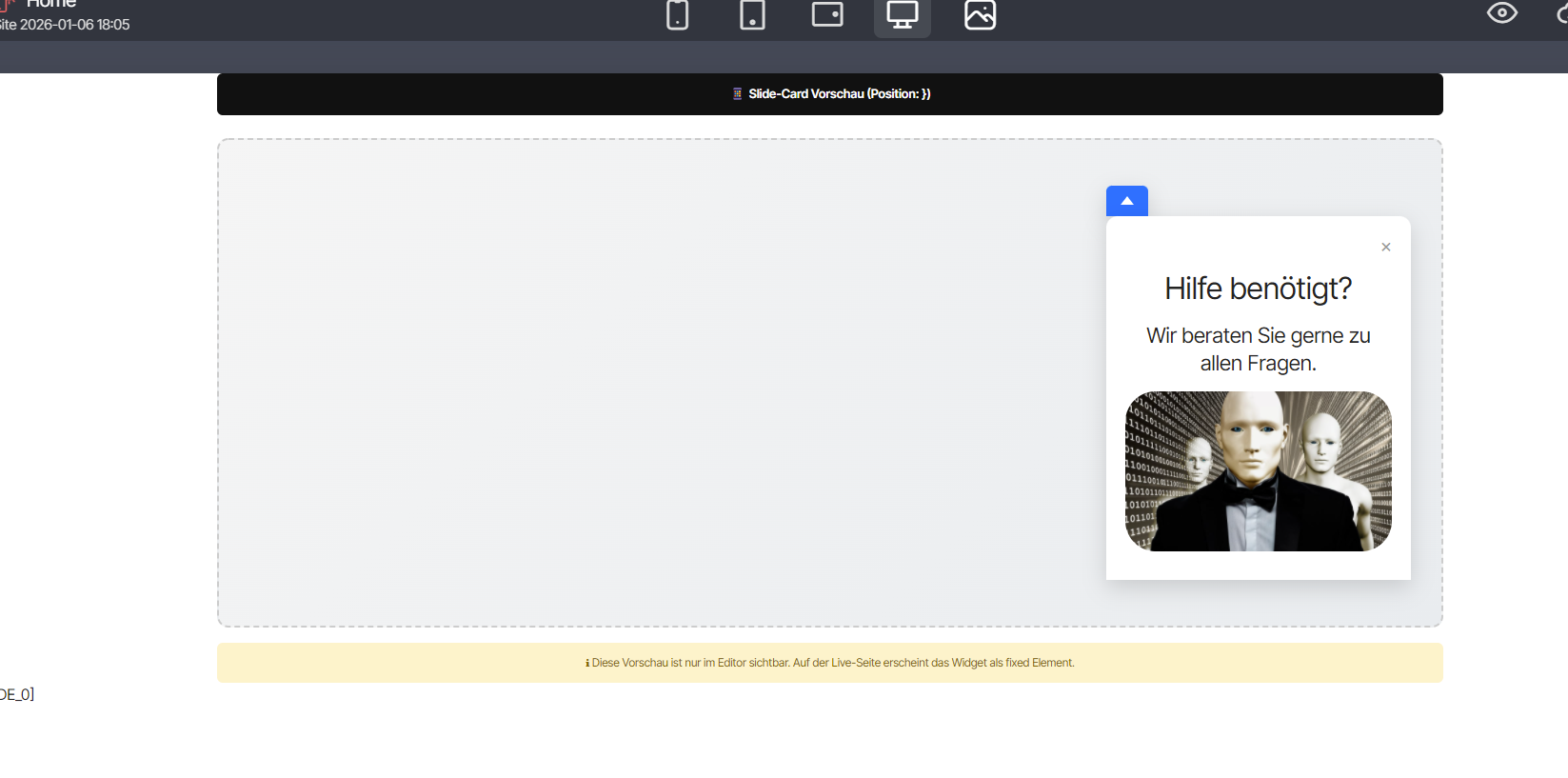The height and width of the screenshot is (778, 1568).
Task: Click the info icon in yellow notice
Action: click(x=587, y=663)
